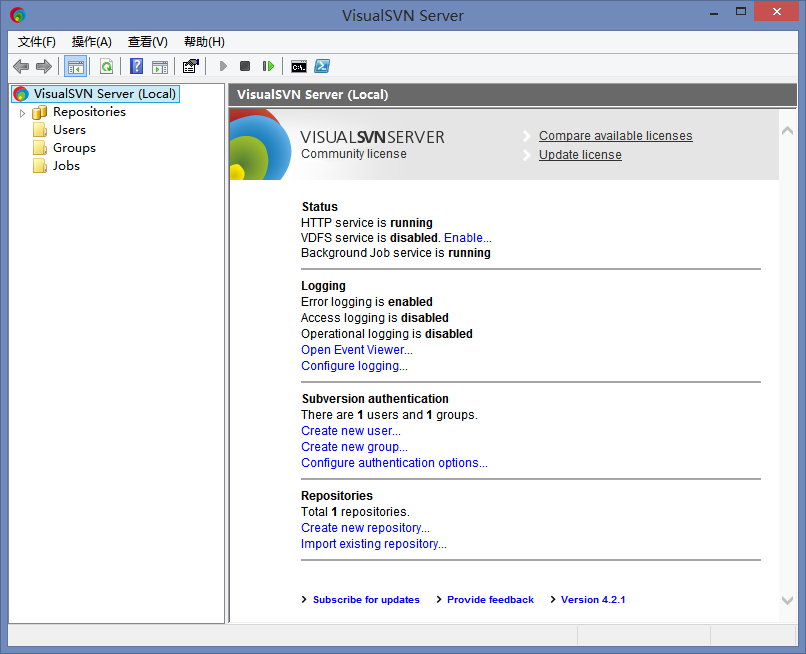The width and height of the screenshot is (806, 654).
Task: Open Help via the question mark icon
Action: pyautogui.click(x=136, y=66)
